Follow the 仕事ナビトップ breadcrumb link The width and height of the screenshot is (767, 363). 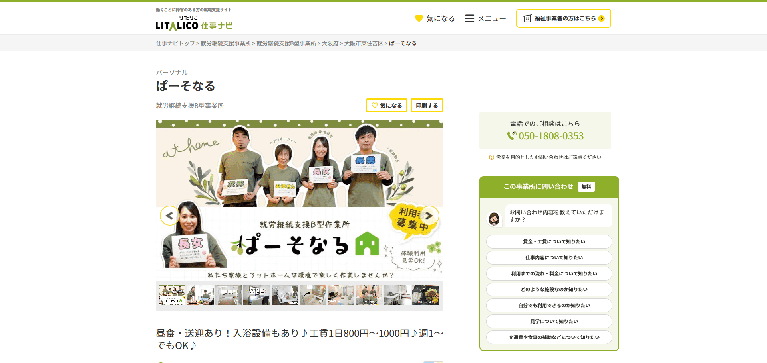coord(175,43)
